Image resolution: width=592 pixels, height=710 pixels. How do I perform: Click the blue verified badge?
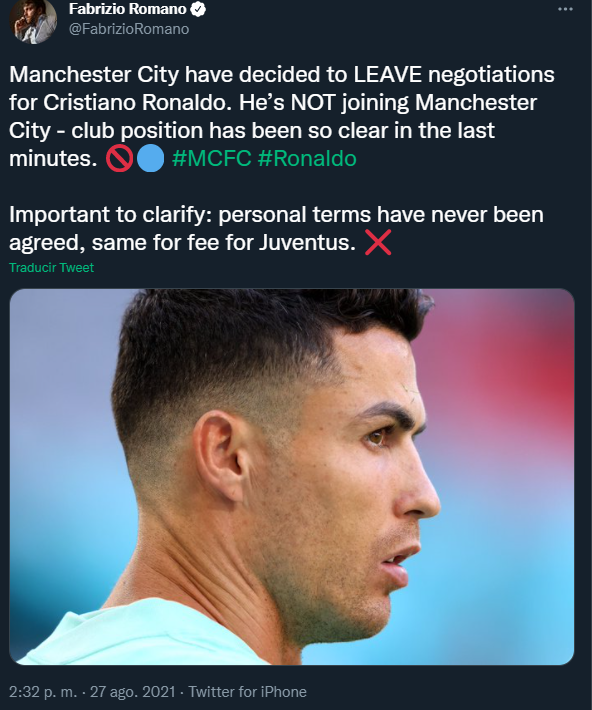point(198,9)
